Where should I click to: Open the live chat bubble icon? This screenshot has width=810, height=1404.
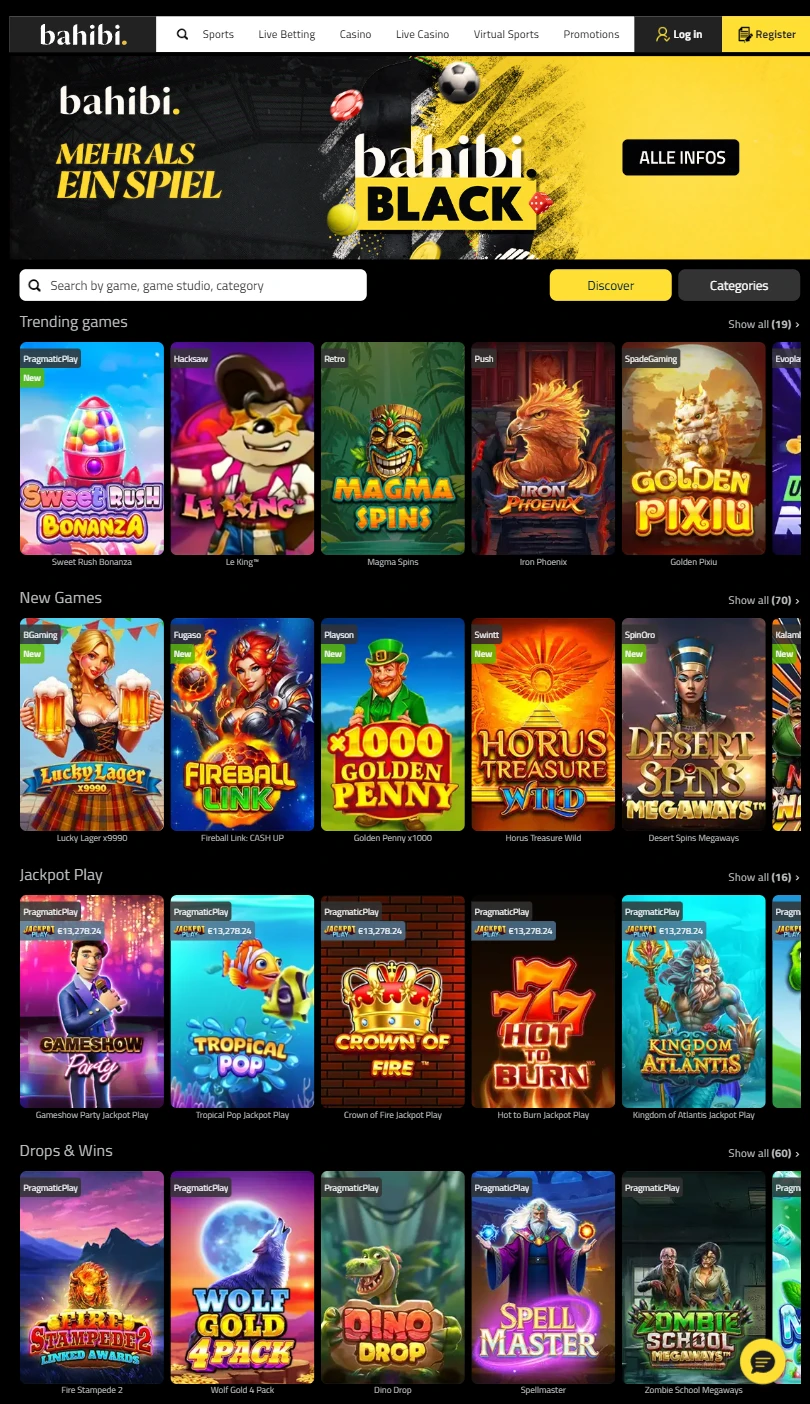click(x=763, y=1361)
